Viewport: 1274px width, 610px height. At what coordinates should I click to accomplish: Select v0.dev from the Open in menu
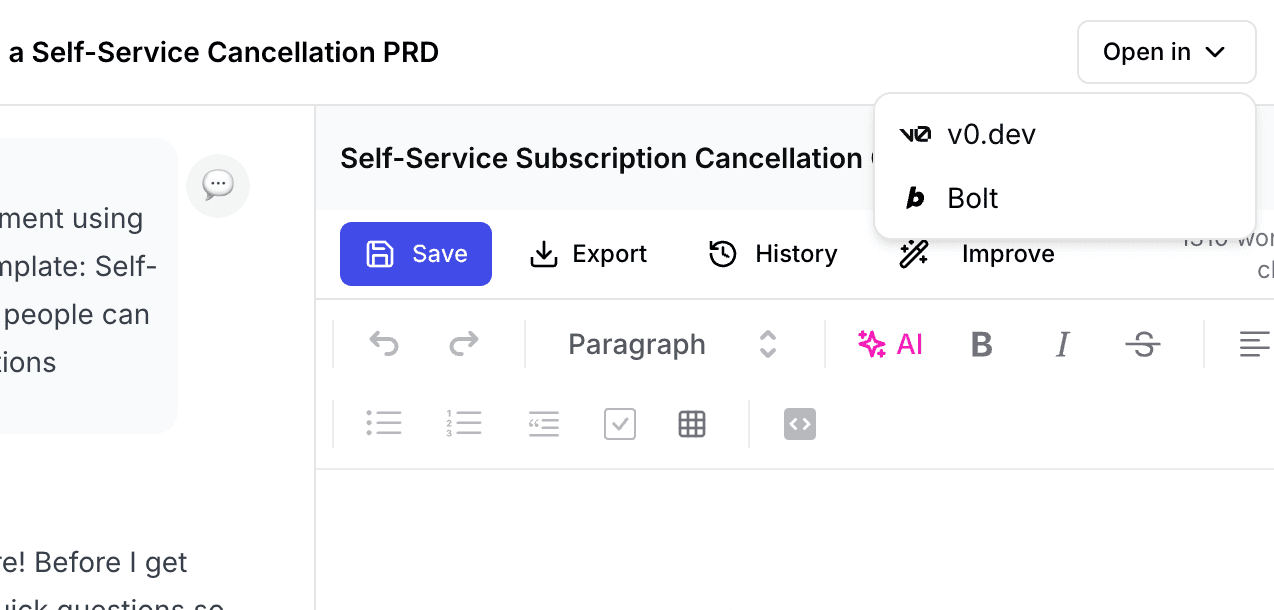tap(991, 133)
